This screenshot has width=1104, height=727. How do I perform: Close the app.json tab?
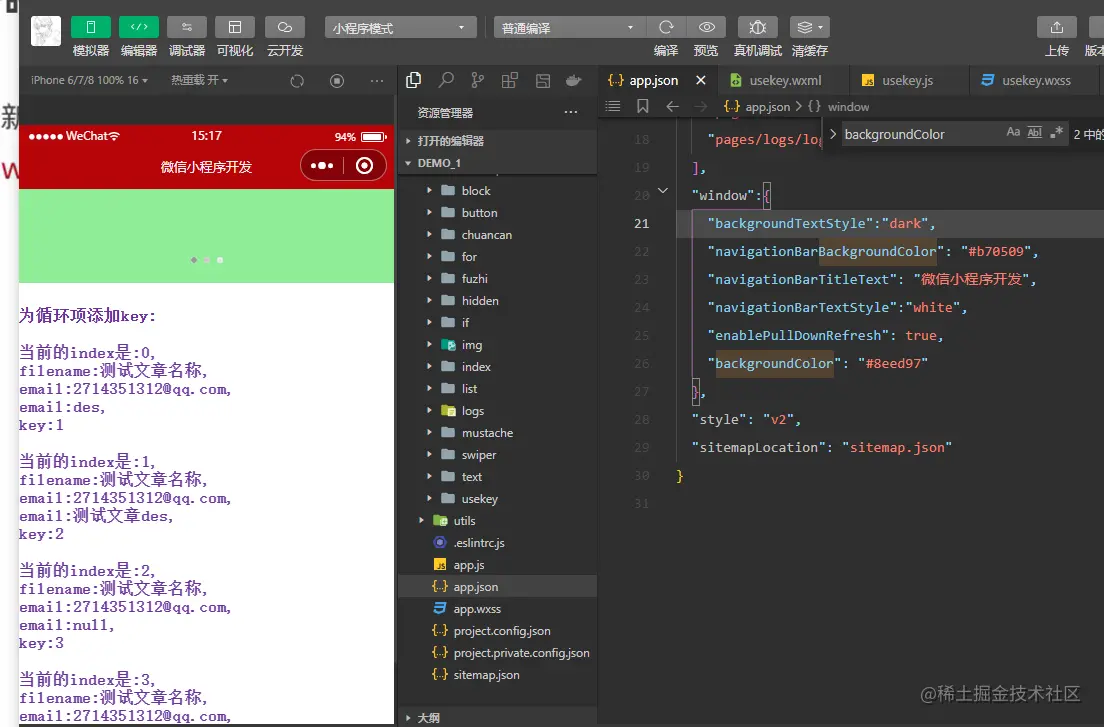click(701, 80)
